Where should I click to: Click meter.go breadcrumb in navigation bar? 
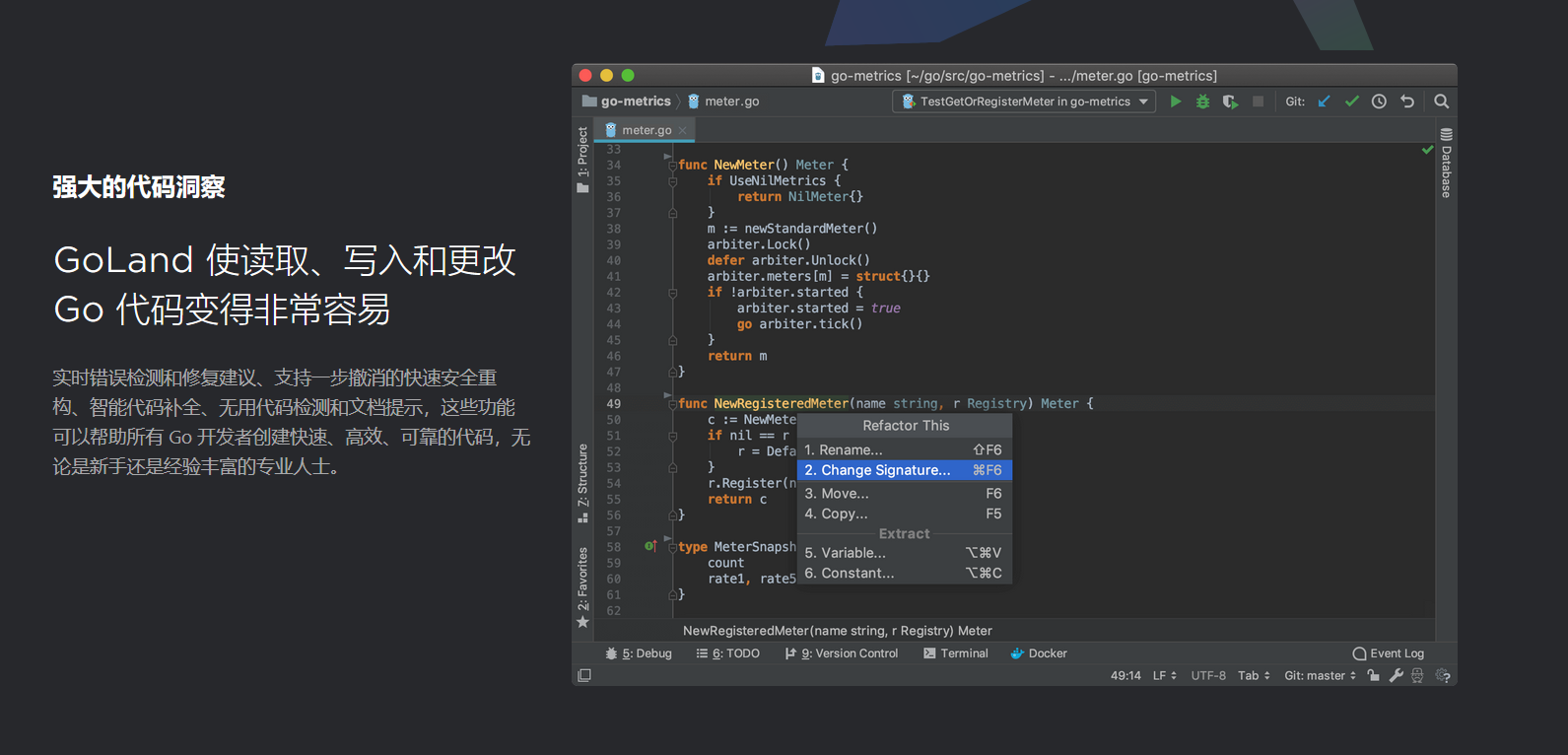point(723,102)
